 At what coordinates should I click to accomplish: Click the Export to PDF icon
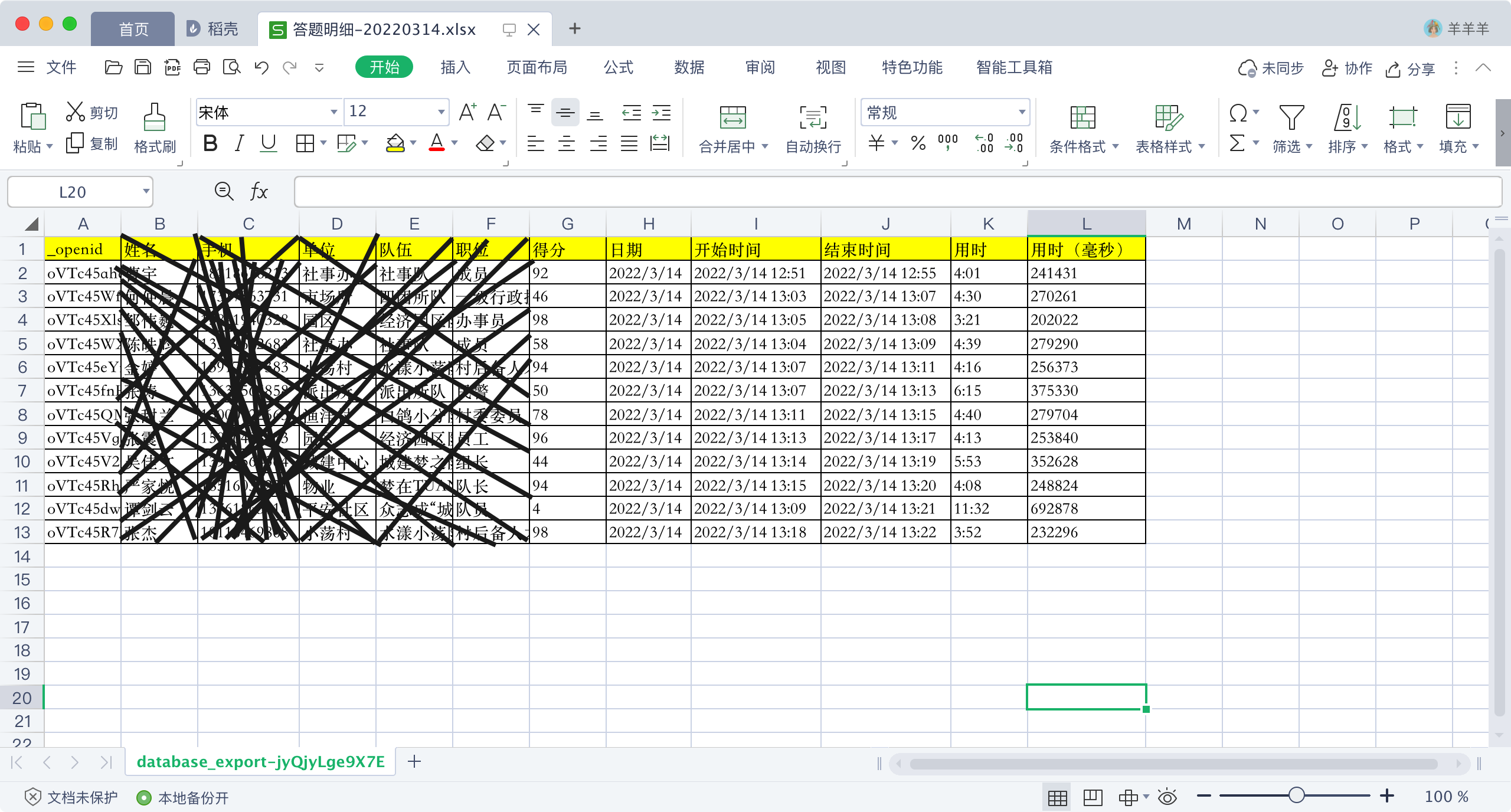pyautogui.click(x=172, y=67)
